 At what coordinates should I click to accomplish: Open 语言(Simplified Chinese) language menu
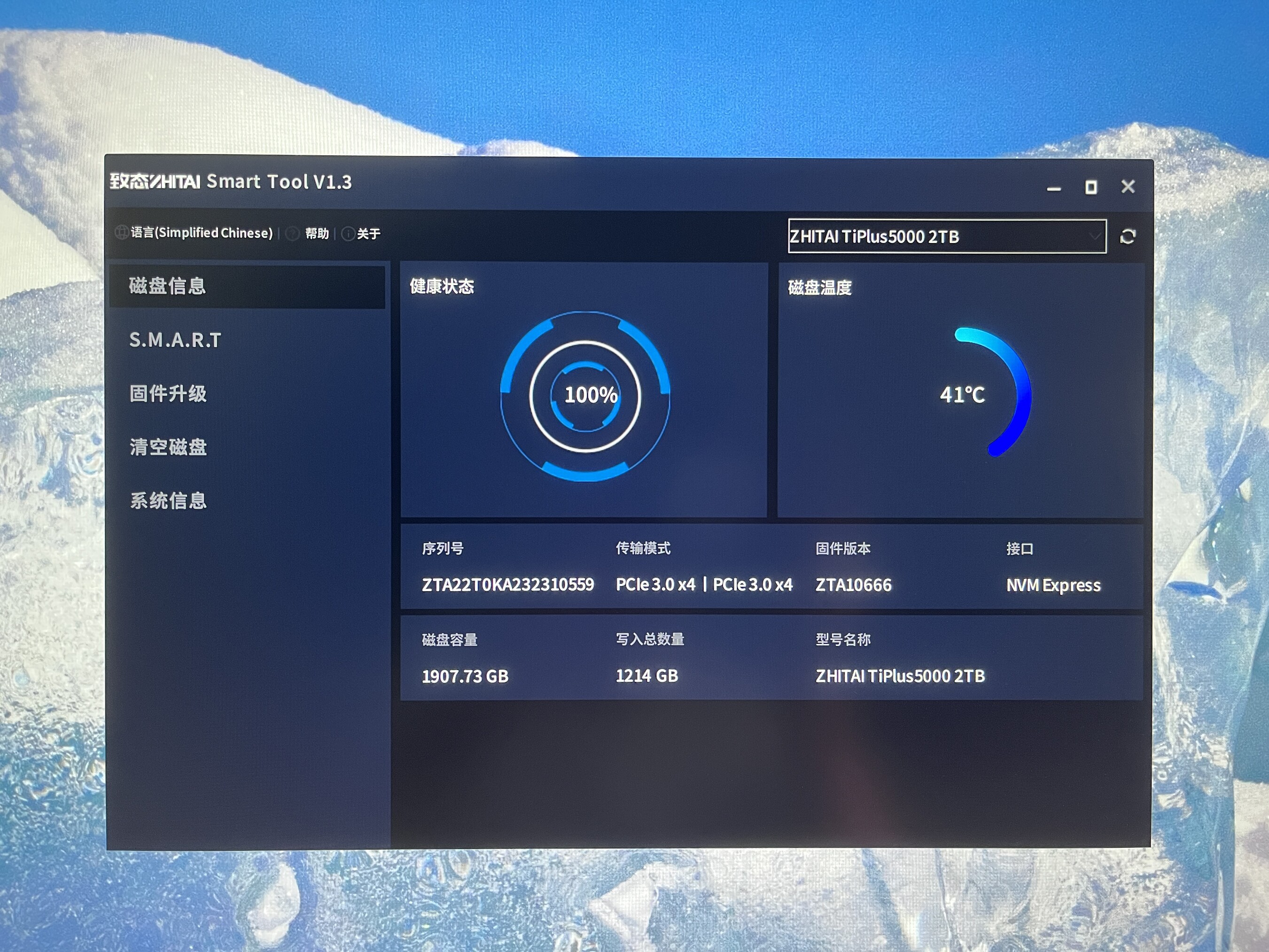coord(202,233)
